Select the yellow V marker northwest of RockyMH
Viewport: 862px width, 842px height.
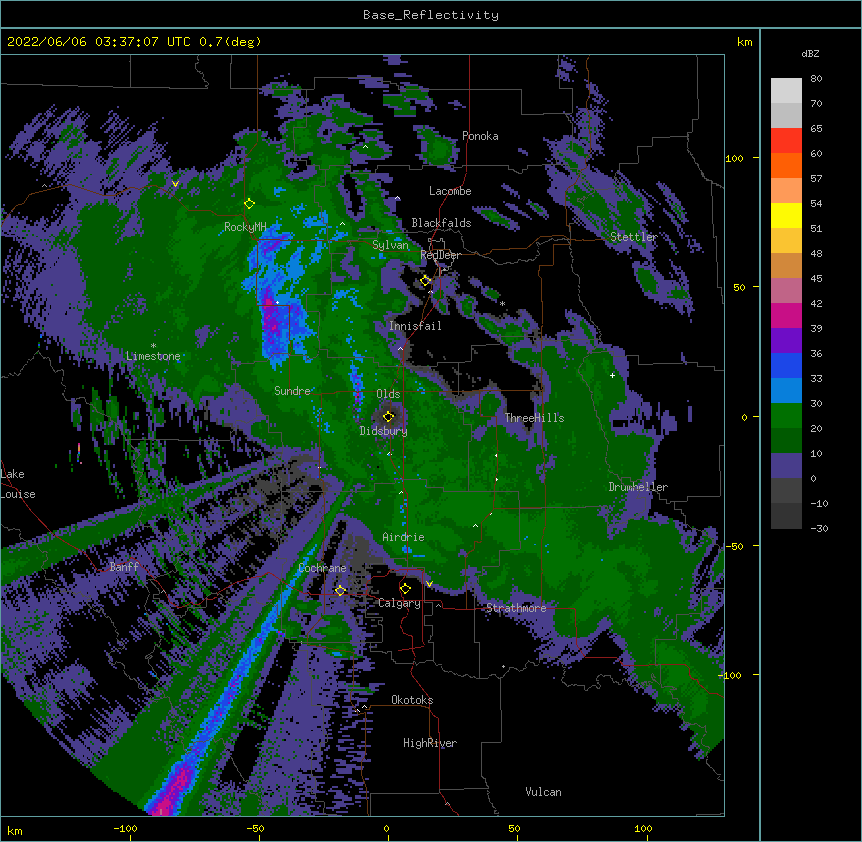pos(175,184)
